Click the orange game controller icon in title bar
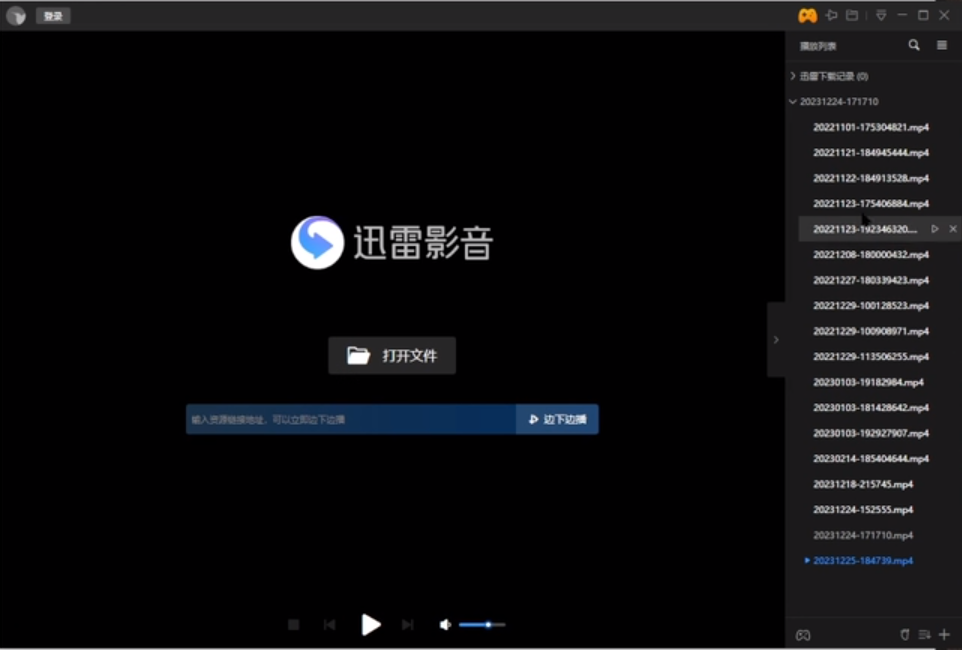 click(807, 15)
